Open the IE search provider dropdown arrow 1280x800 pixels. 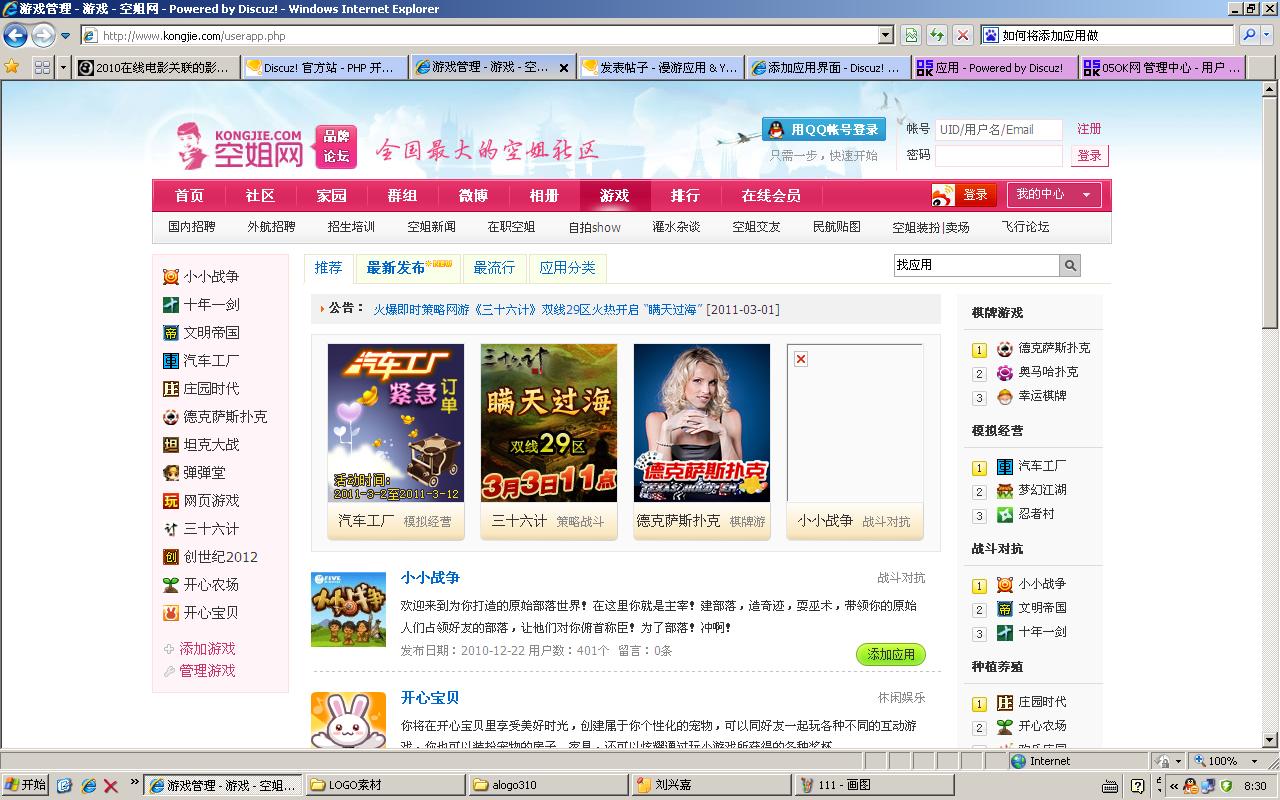[x=1269, y=35]
